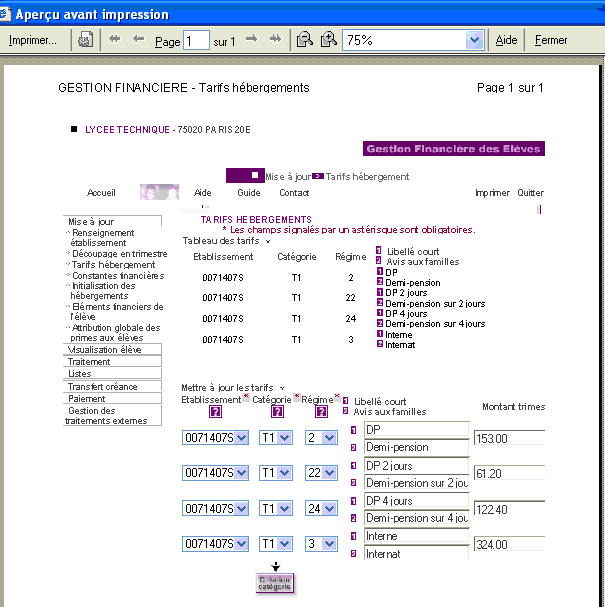The height and width of the screenshot is (607, 605).
Task: Click the amount field showing 153.00
Action: pos(509,439)
